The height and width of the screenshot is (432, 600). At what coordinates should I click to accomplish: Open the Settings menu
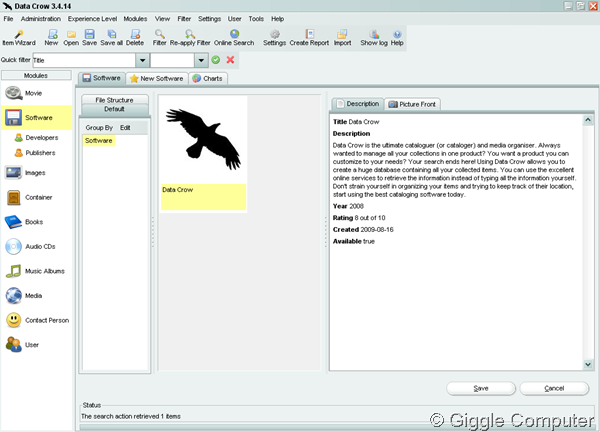click(x=209, y=19)
